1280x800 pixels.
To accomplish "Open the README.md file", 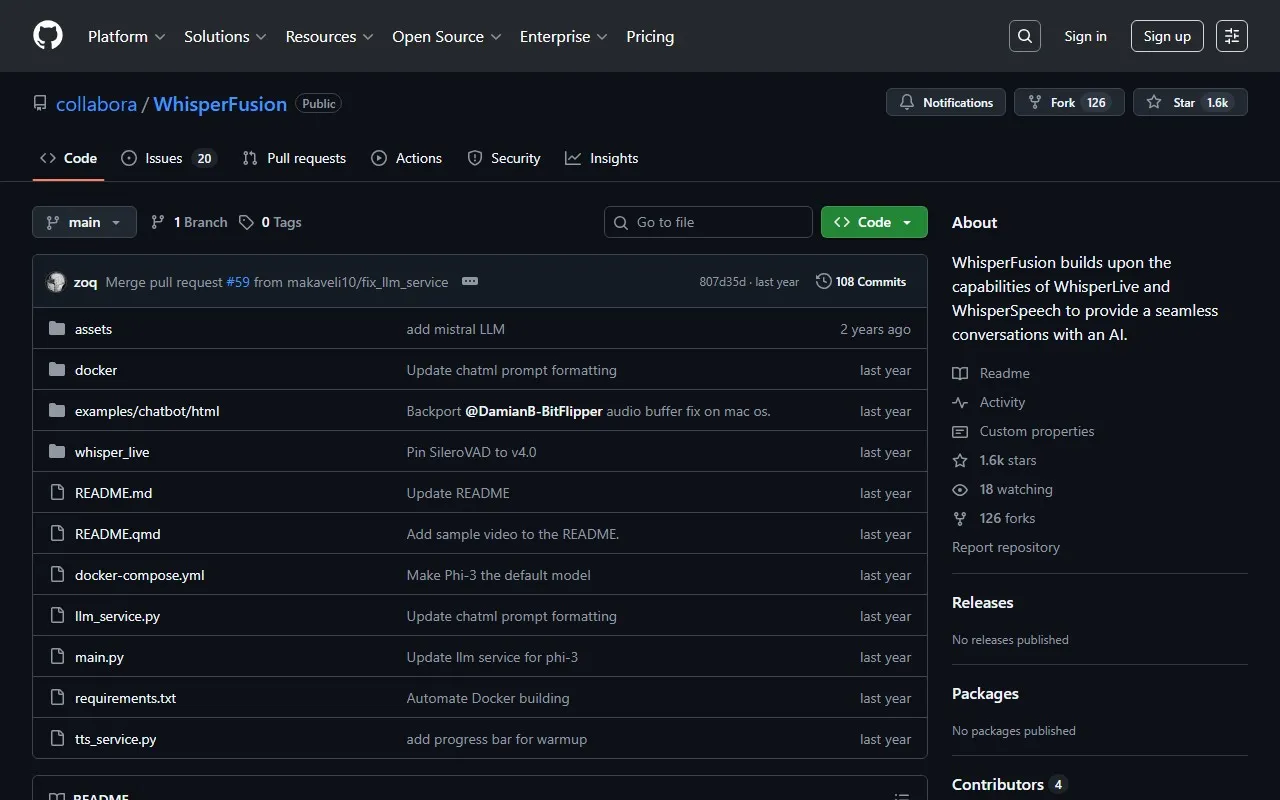I will (x=113, y=493).
